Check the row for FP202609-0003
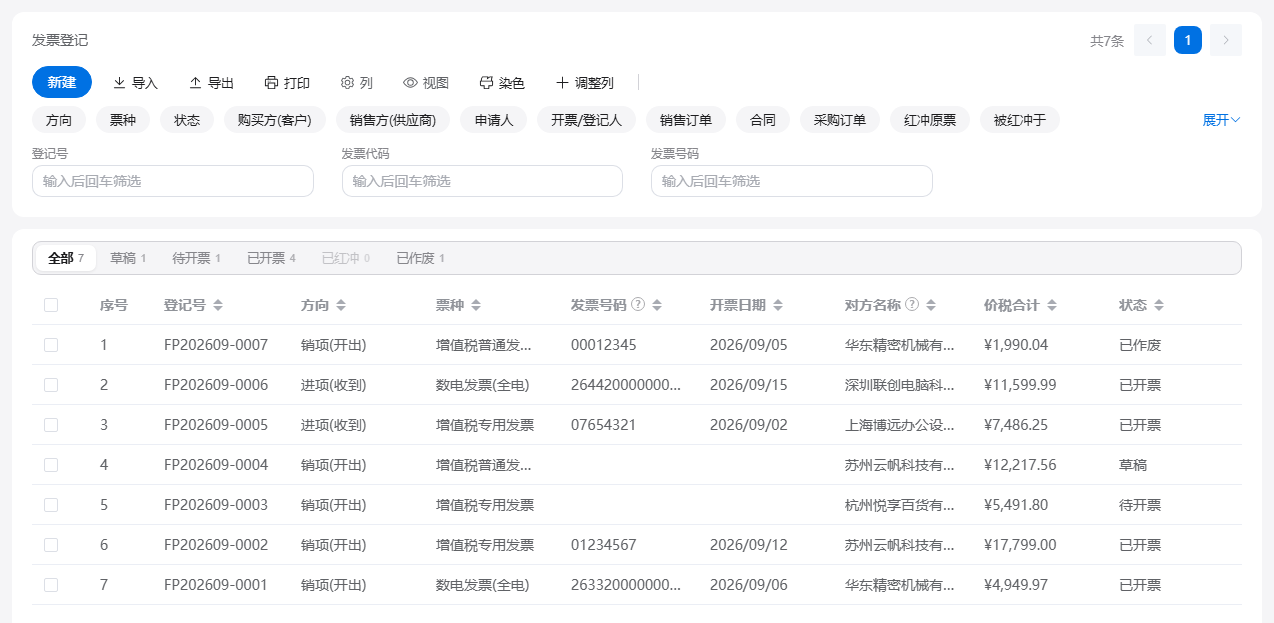 pos(51,505)
